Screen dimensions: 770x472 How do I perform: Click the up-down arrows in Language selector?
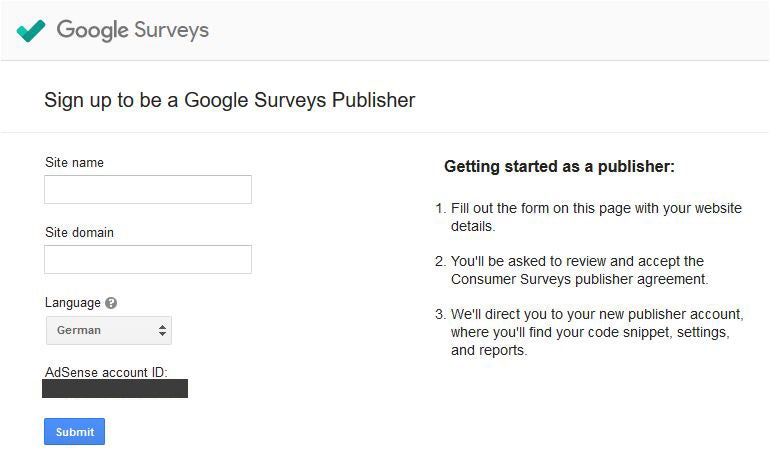pos(163,330)
